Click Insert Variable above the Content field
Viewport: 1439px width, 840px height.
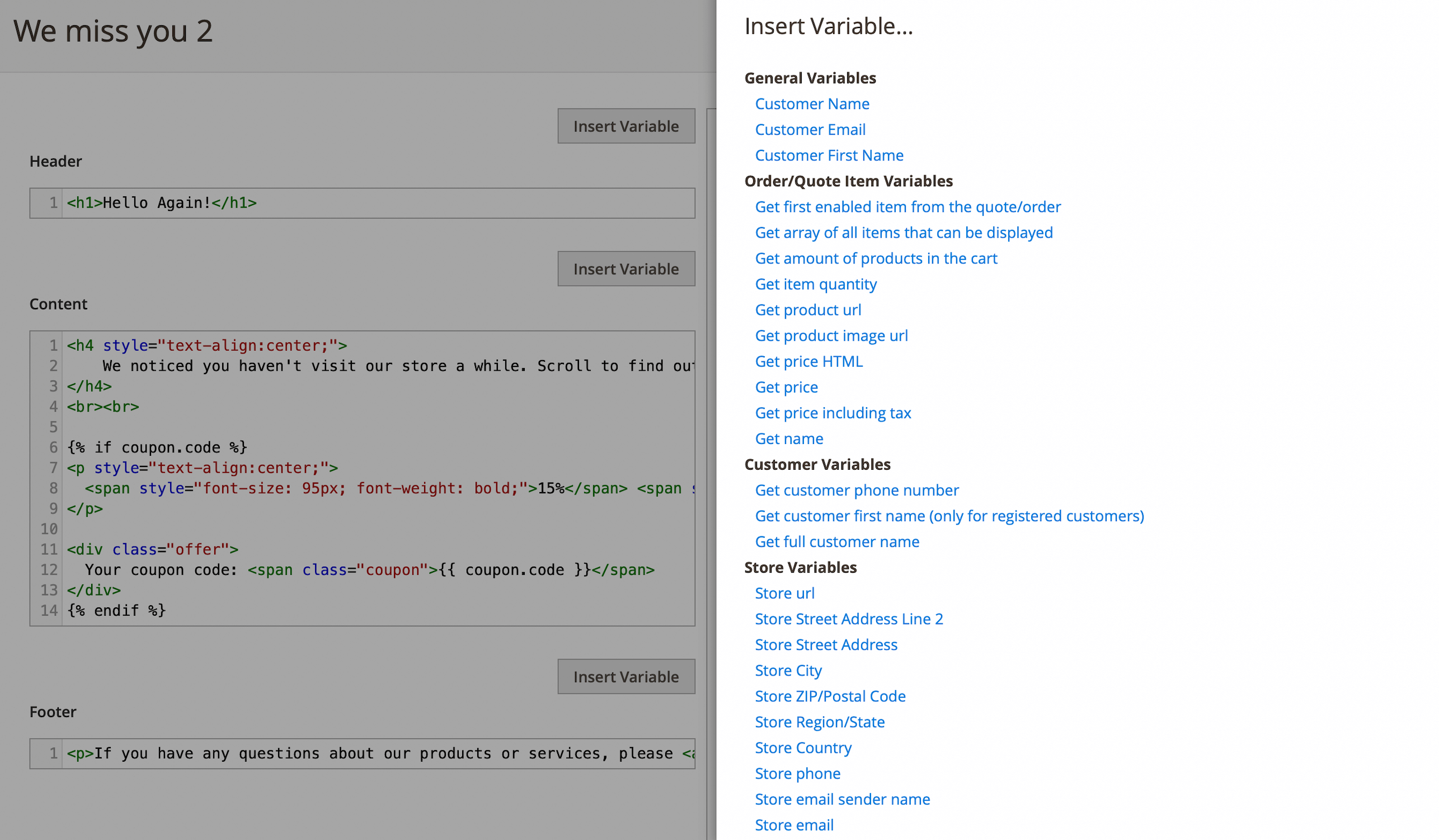pyautogui.click(x=626, y=269)
